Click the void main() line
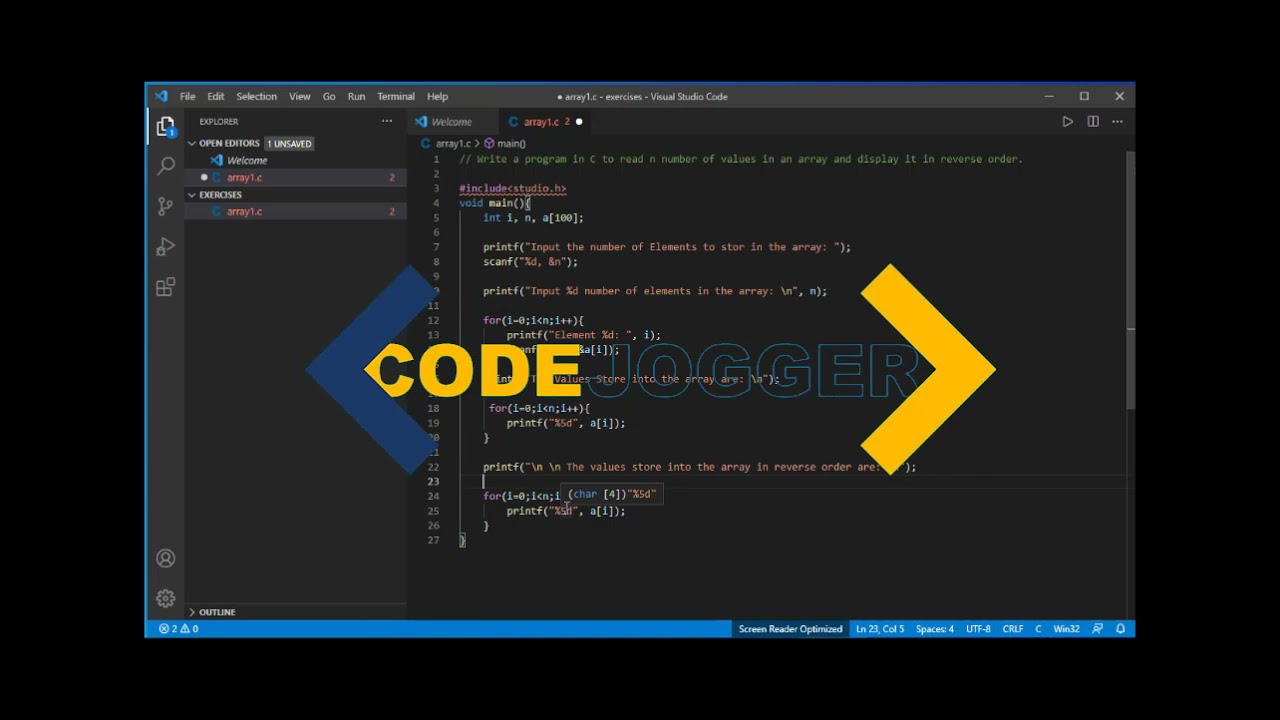The width and height of the screenshot is (1280, 720). (495, 203)
